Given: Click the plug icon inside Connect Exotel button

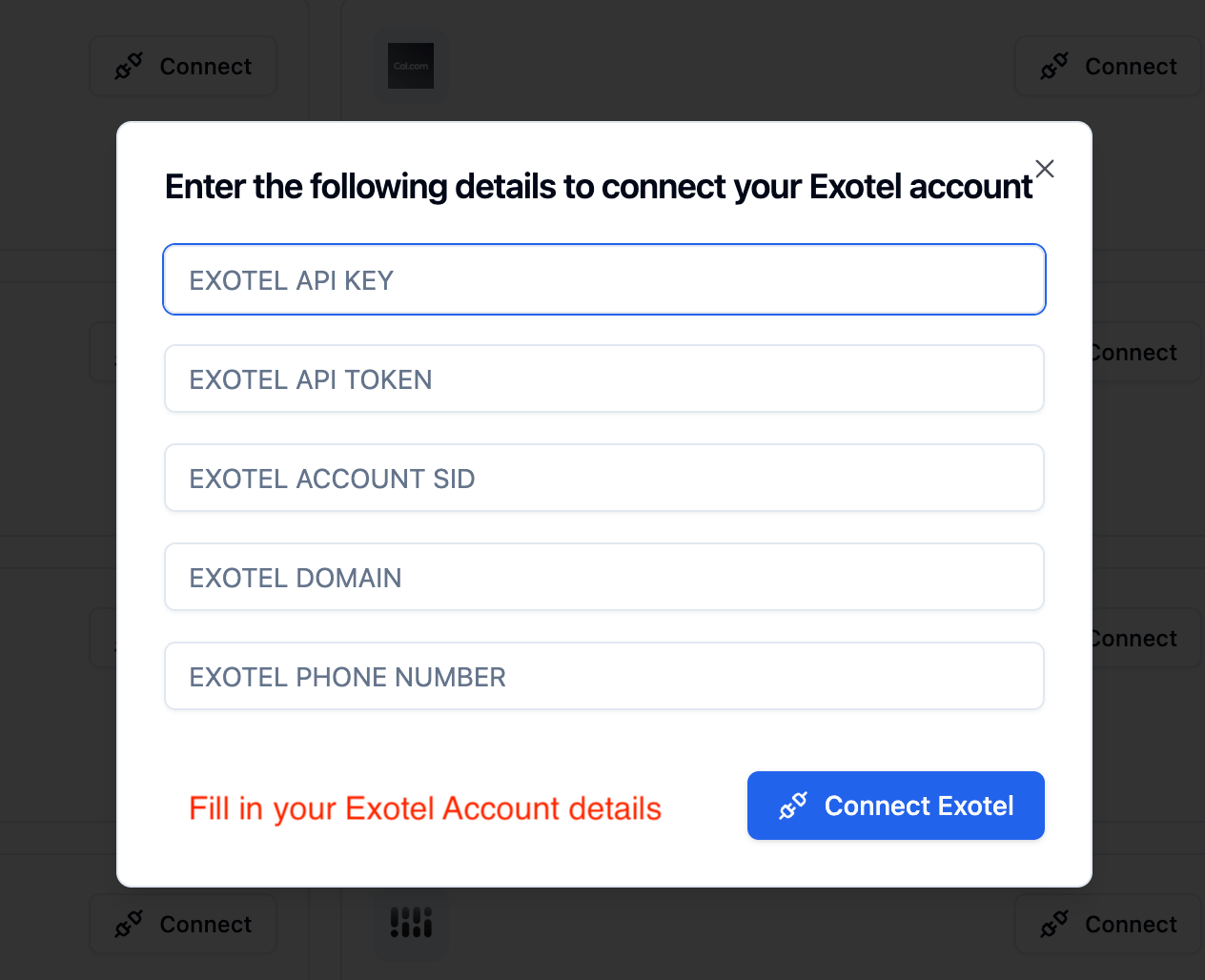Looking at the screenshot, I should [792, 806].
